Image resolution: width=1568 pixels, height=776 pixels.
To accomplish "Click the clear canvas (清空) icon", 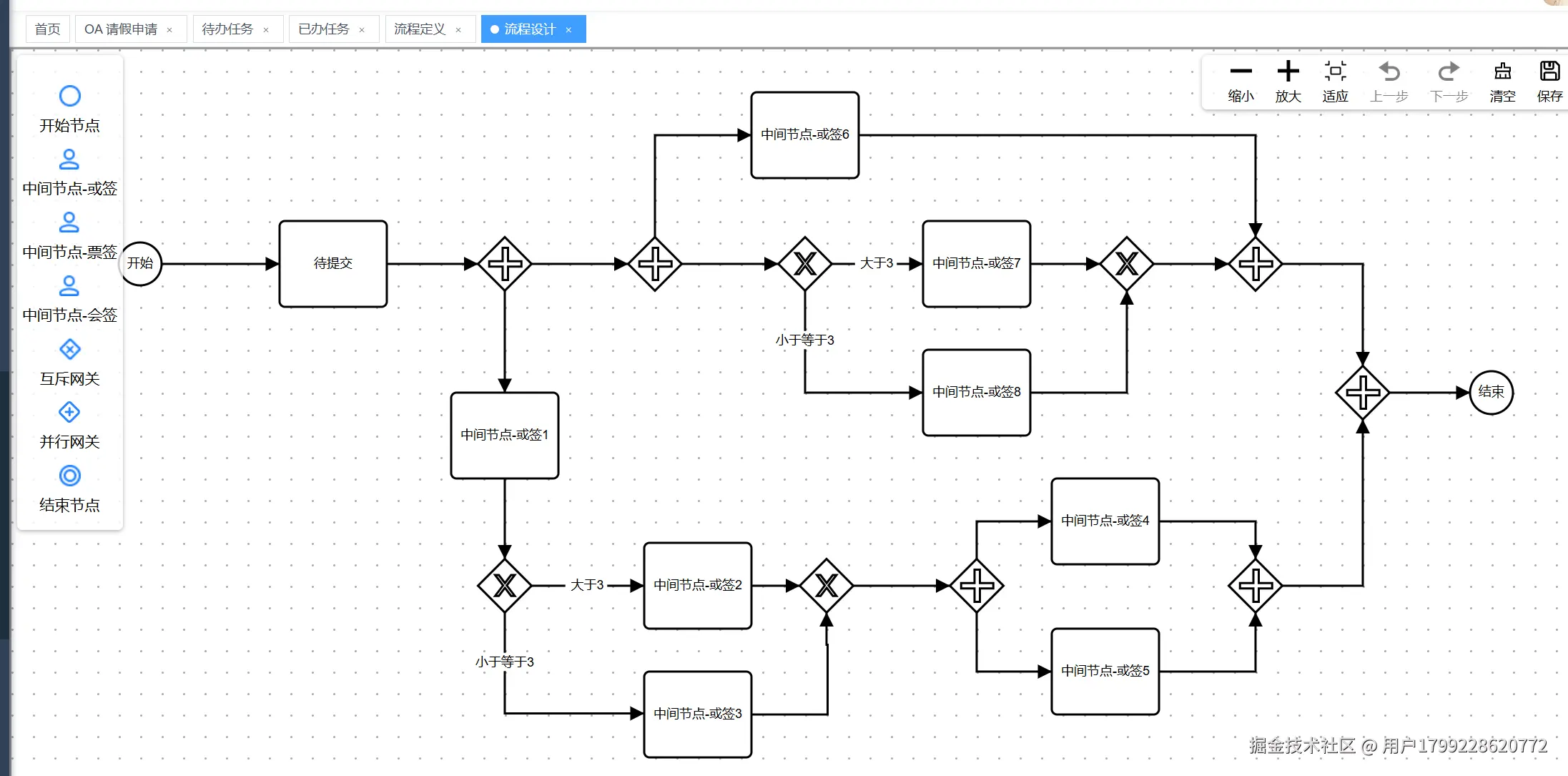I will pos(1502,72).
